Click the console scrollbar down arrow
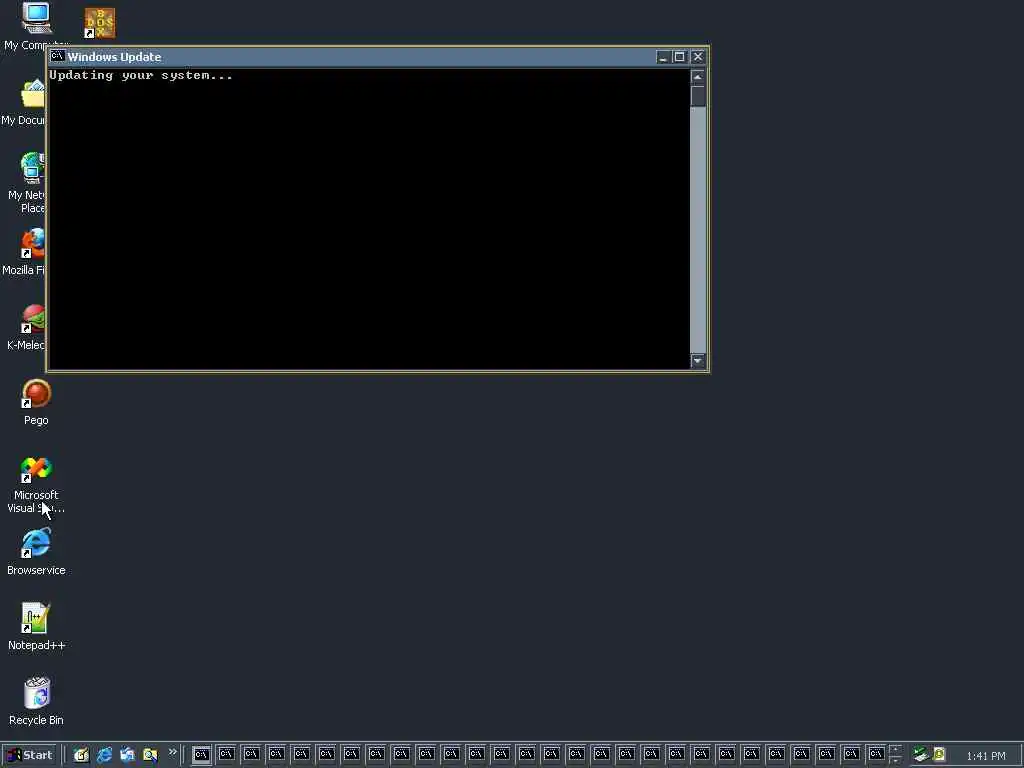 pyautogui.click(x=697, y=360)
